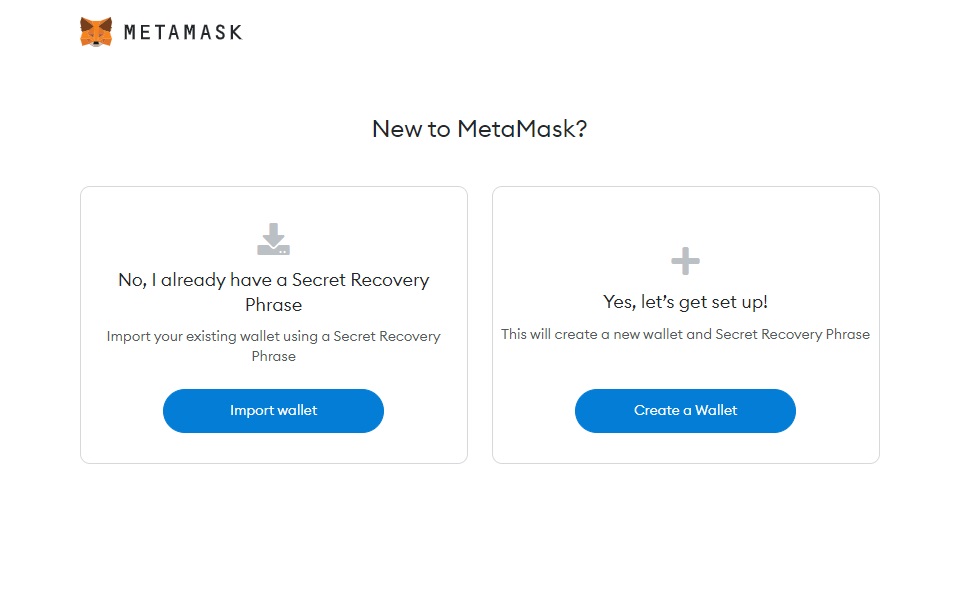Select 'No, I already have a Secret Recovery' heading line
The width and height of the screenshot is (960, 591).
point(274,280)
